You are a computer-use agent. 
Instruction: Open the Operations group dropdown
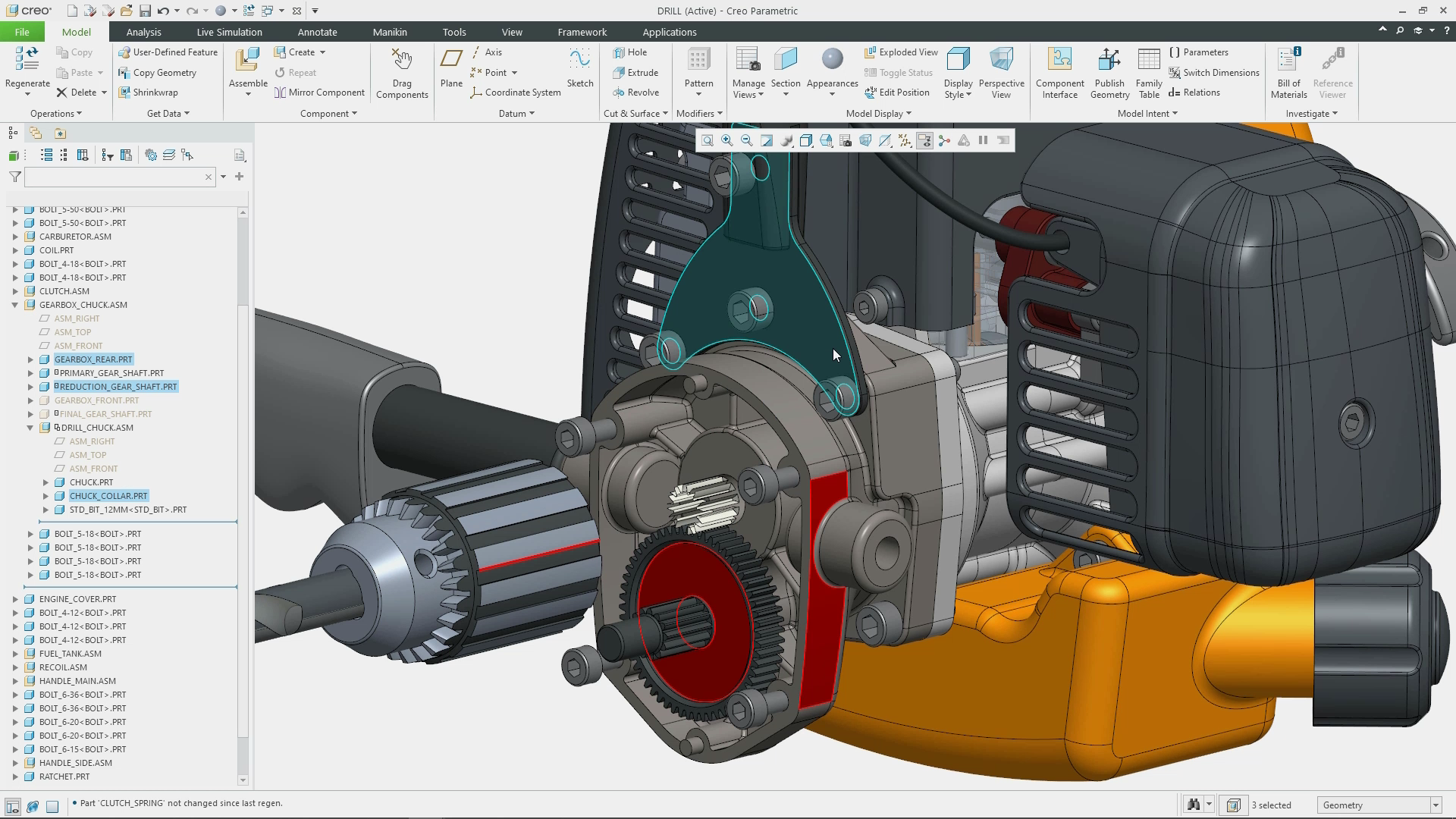click(x=56, y=114)
